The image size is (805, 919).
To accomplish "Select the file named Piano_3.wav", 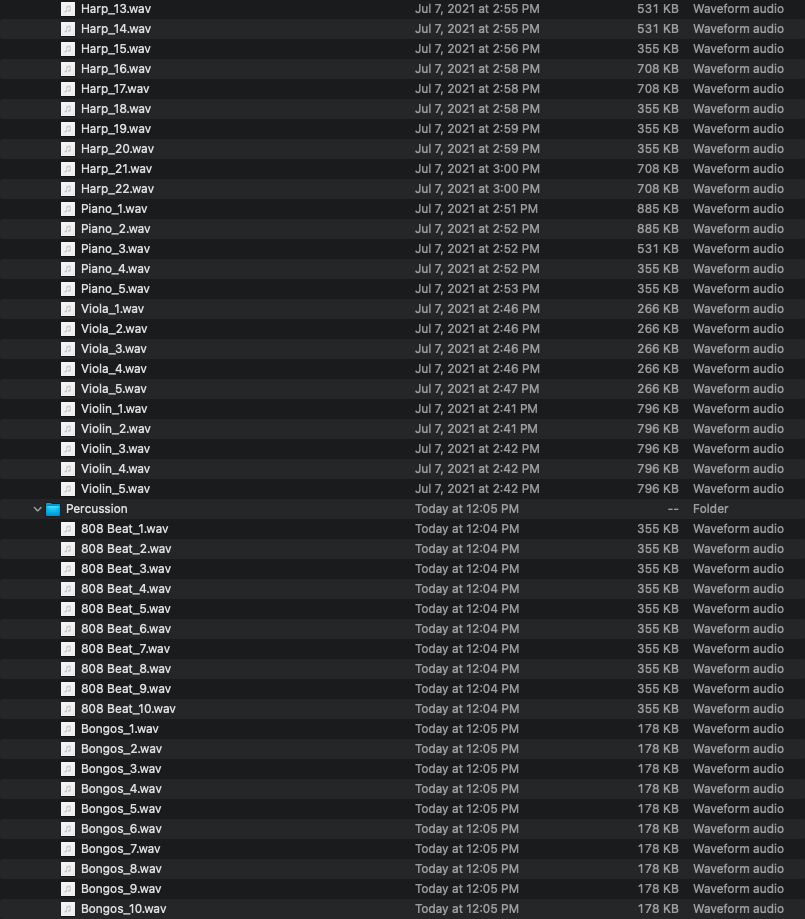I will click(x=115, y=249).
